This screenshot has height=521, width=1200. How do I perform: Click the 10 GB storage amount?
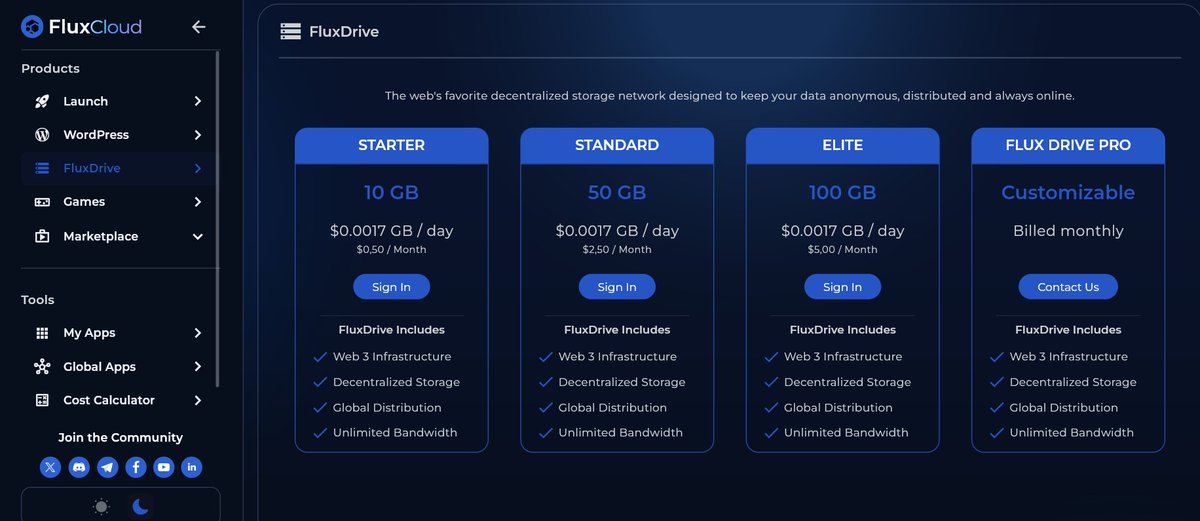point(391,192)
